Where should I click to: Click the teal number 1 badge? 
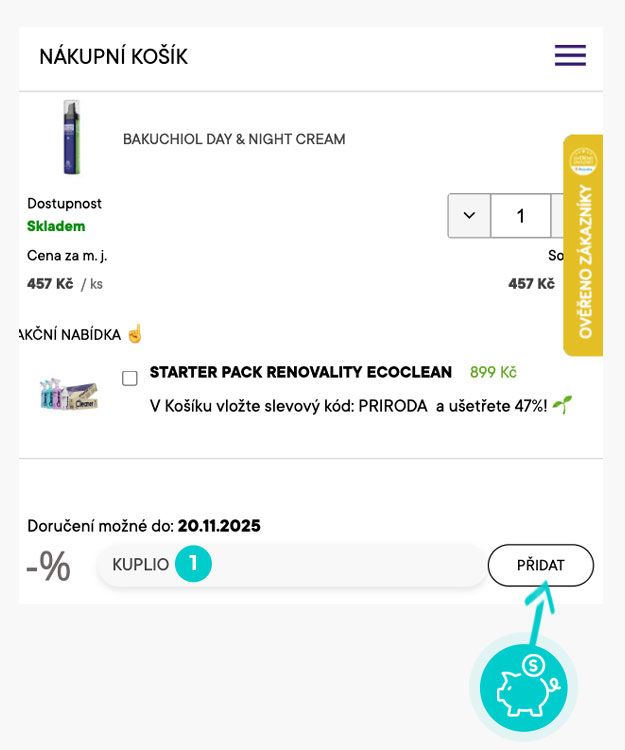[x=193, y=565]
